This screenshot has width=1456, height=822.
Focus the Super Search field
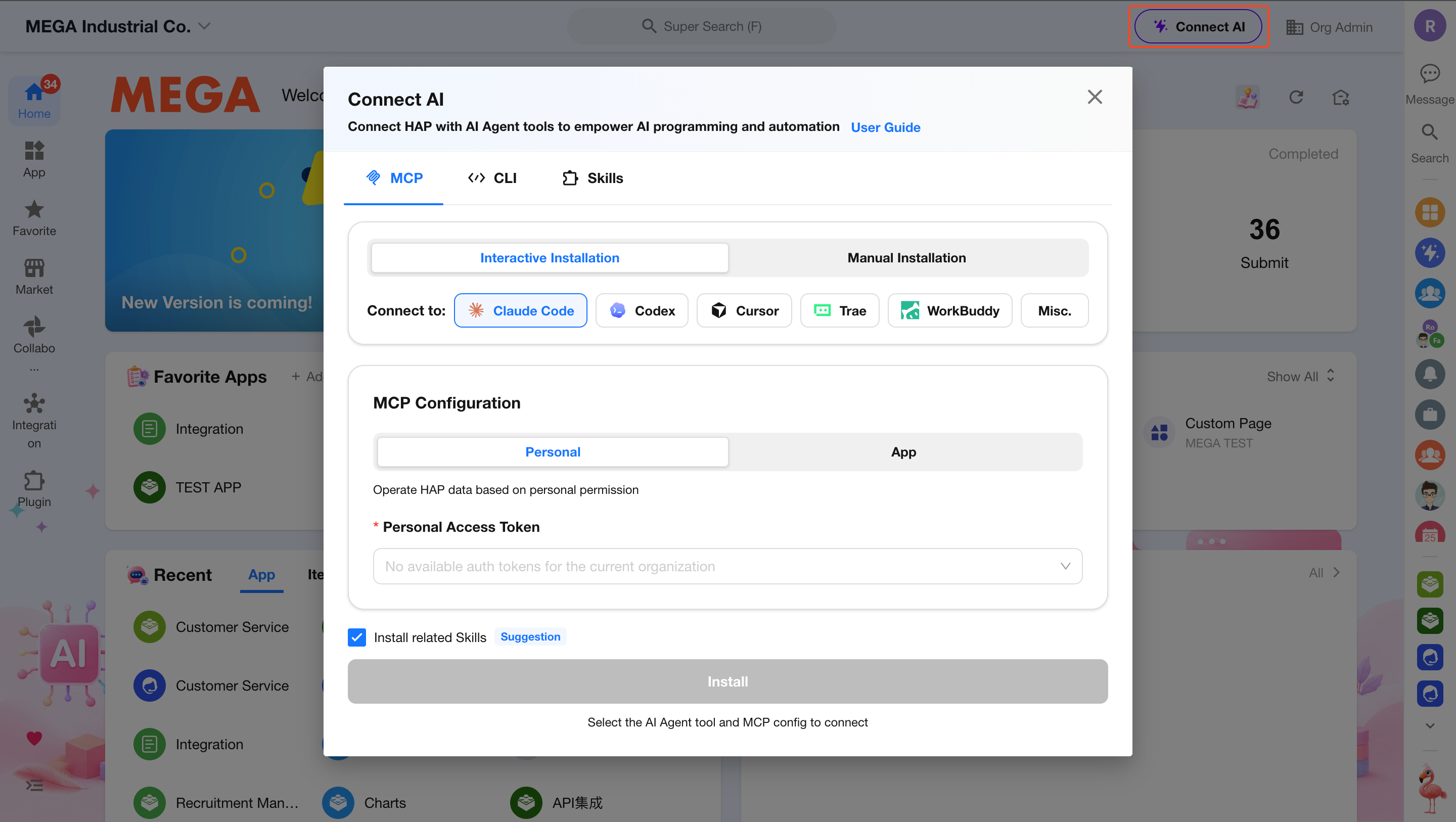pyautogui.click(x=701, y=26)
